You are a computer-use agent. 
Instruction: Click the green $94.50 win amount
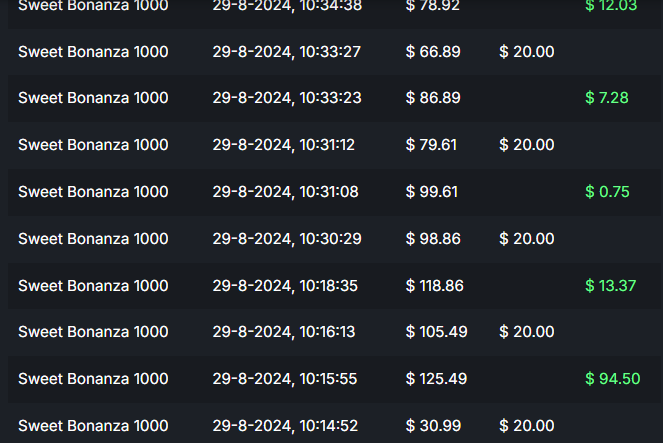(612, 379)
